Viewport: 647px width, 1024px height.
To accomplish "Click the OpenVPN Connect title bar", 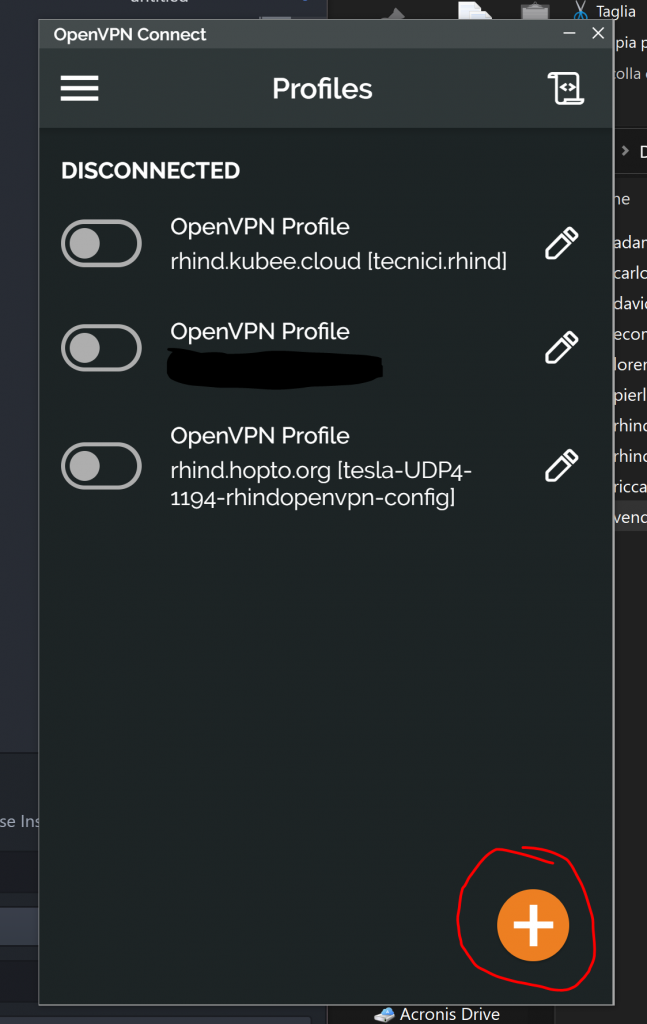I will (x=300, y=34).
